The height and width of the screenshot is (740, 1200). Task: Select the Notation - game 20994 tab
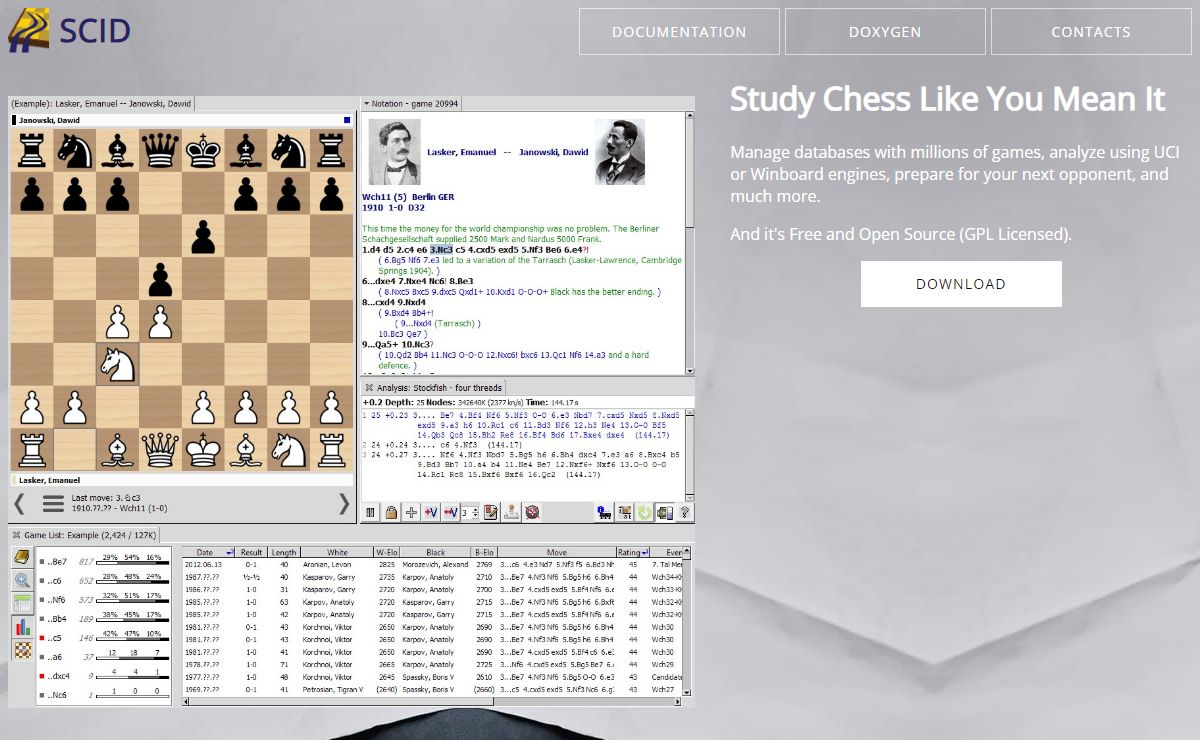(x=411, y=103)
